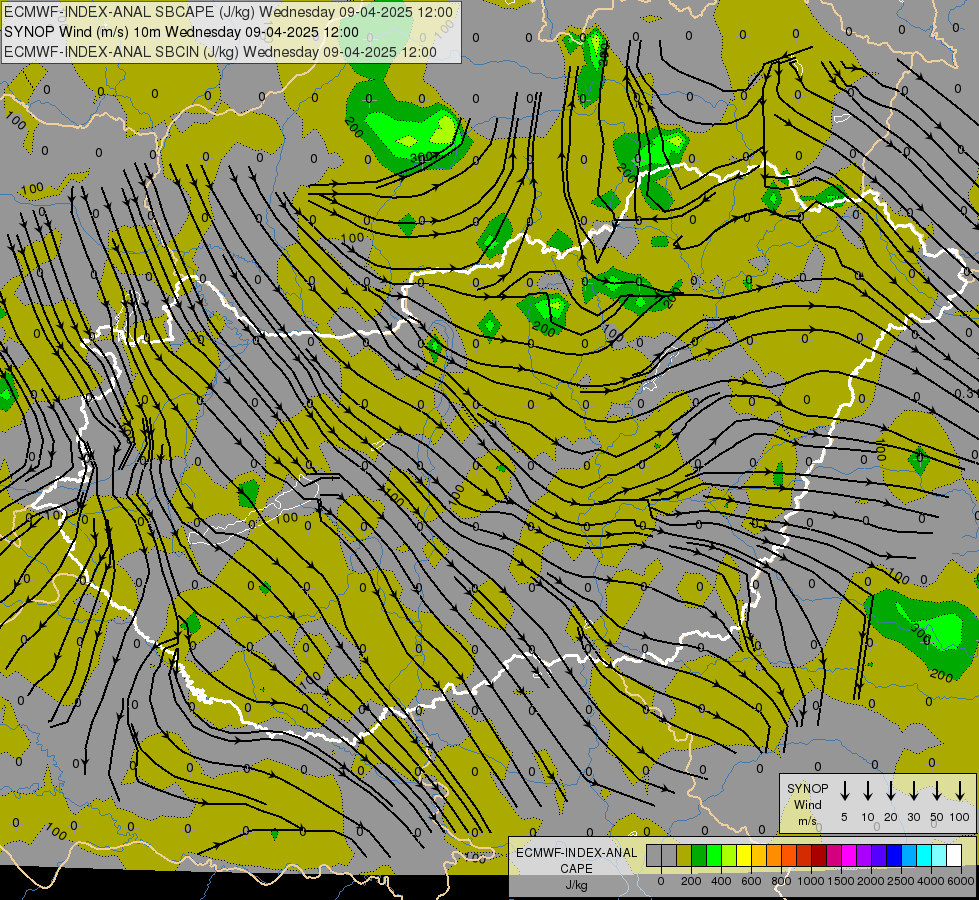Select the wind arrow above 100 m/s
The image size is (979, 900).
(x=960, y=791)
